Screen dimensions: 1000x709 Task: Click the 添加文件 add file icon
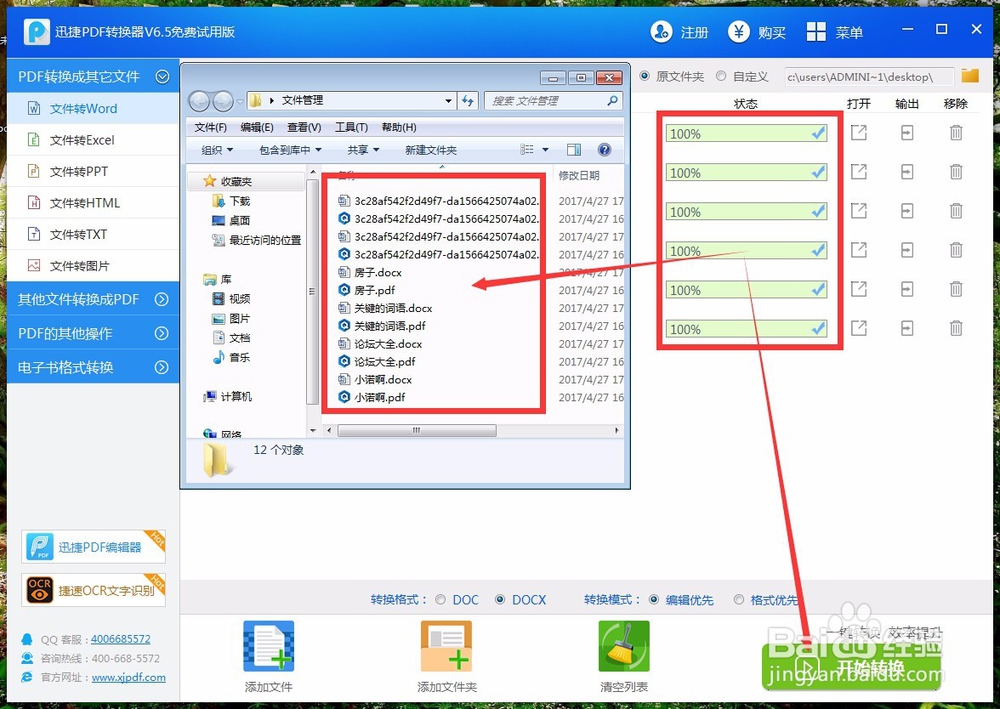click(x=268, y=647)
